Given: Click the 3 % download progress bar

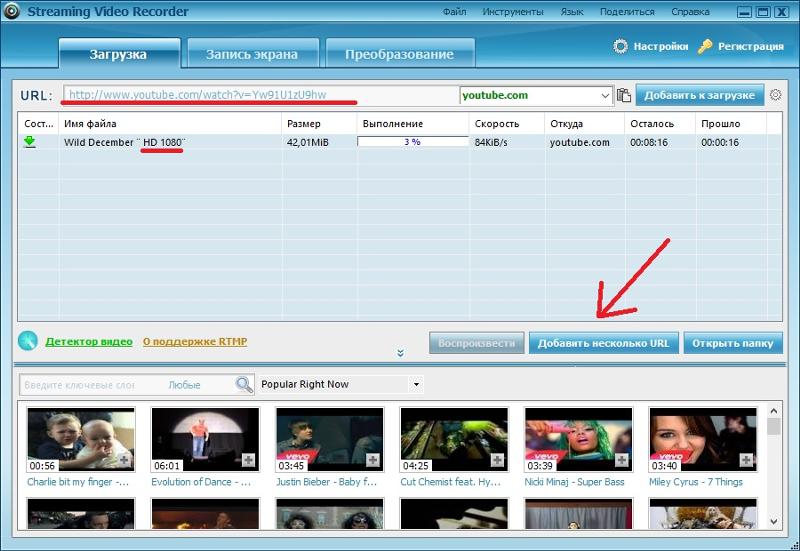Looking at the screenshot, I should coord(413,142).
